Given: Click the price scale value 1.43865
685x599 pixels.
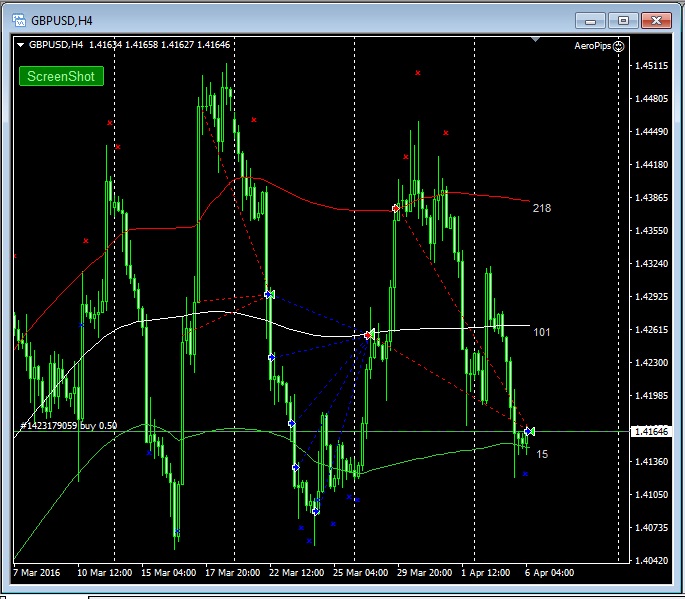Looking at the screenshot, I should click(x=651, y=197).
